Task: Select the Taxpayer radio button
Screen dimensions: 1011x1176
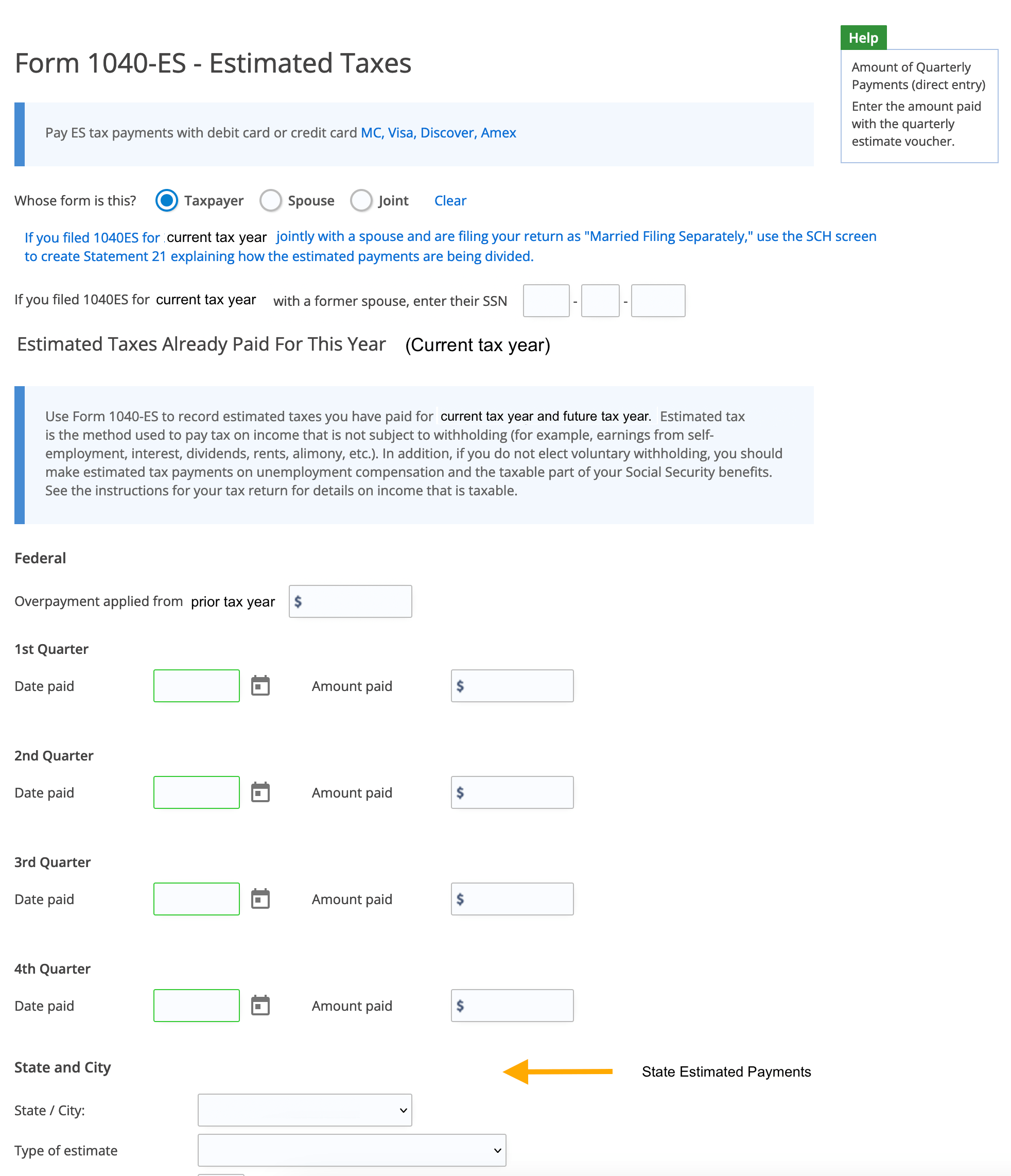Action: [x=164, y=200]
